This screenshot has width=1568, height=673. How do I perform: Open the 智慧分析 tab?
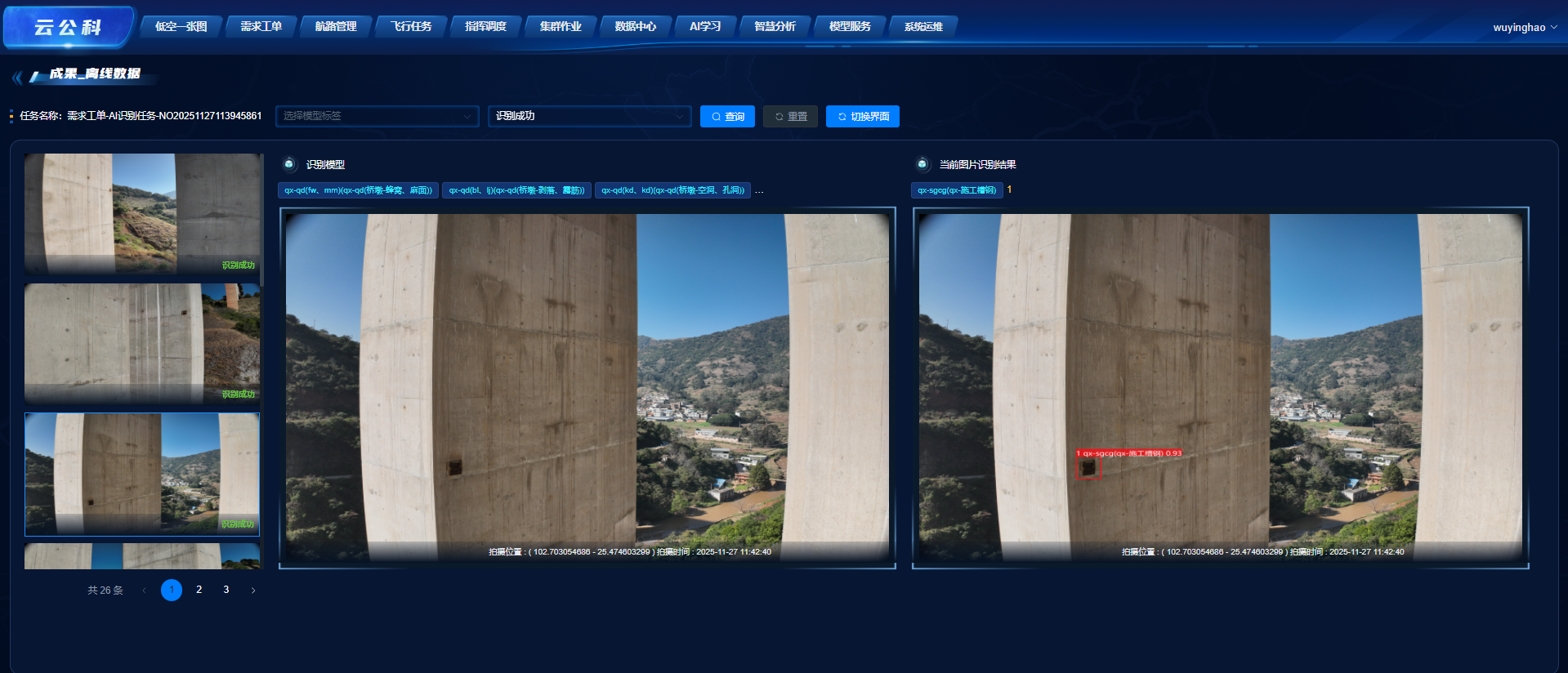click(775, 26)
